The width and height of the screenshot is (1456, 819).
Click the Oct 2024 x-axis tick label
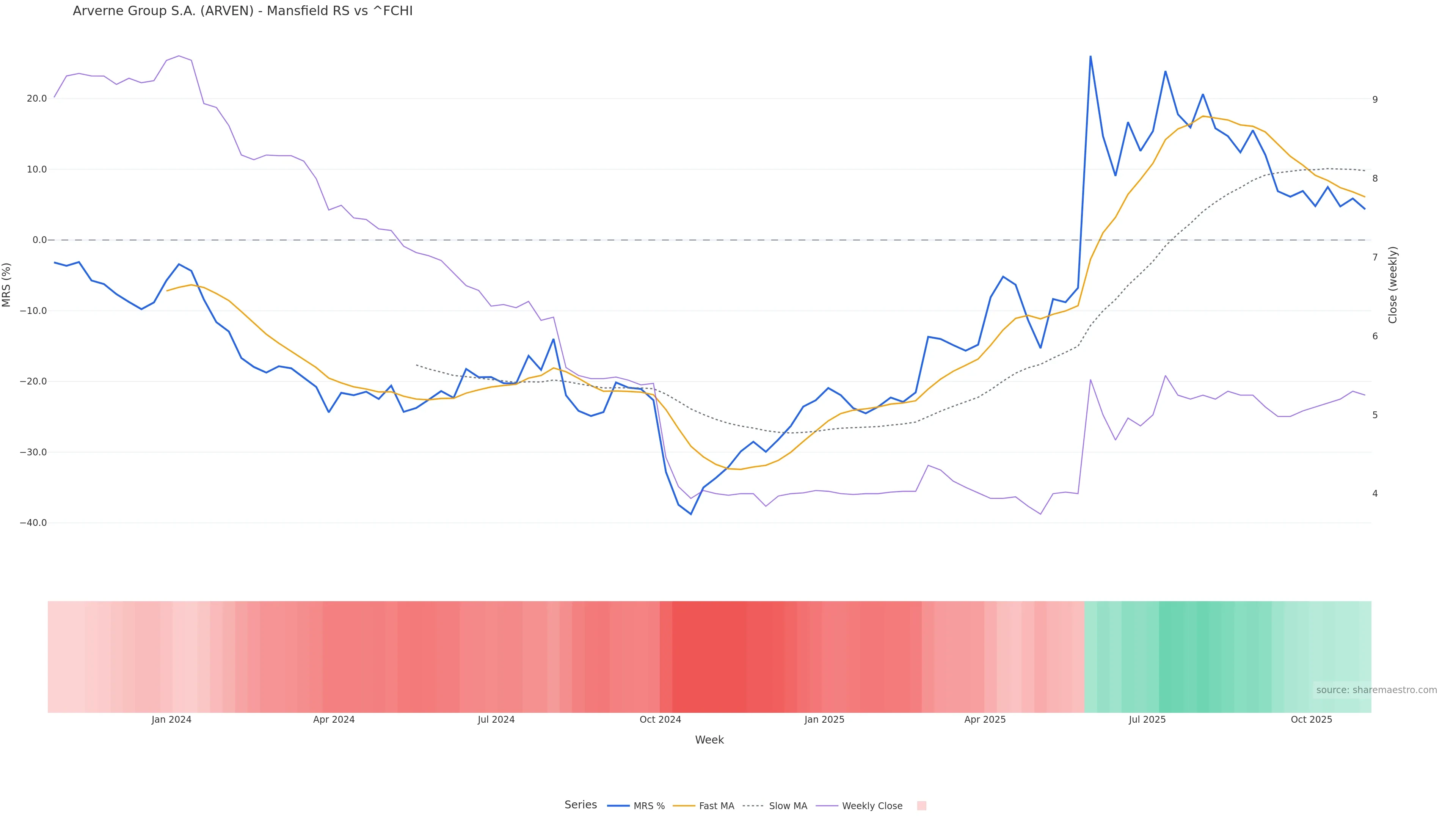(660, 720)
